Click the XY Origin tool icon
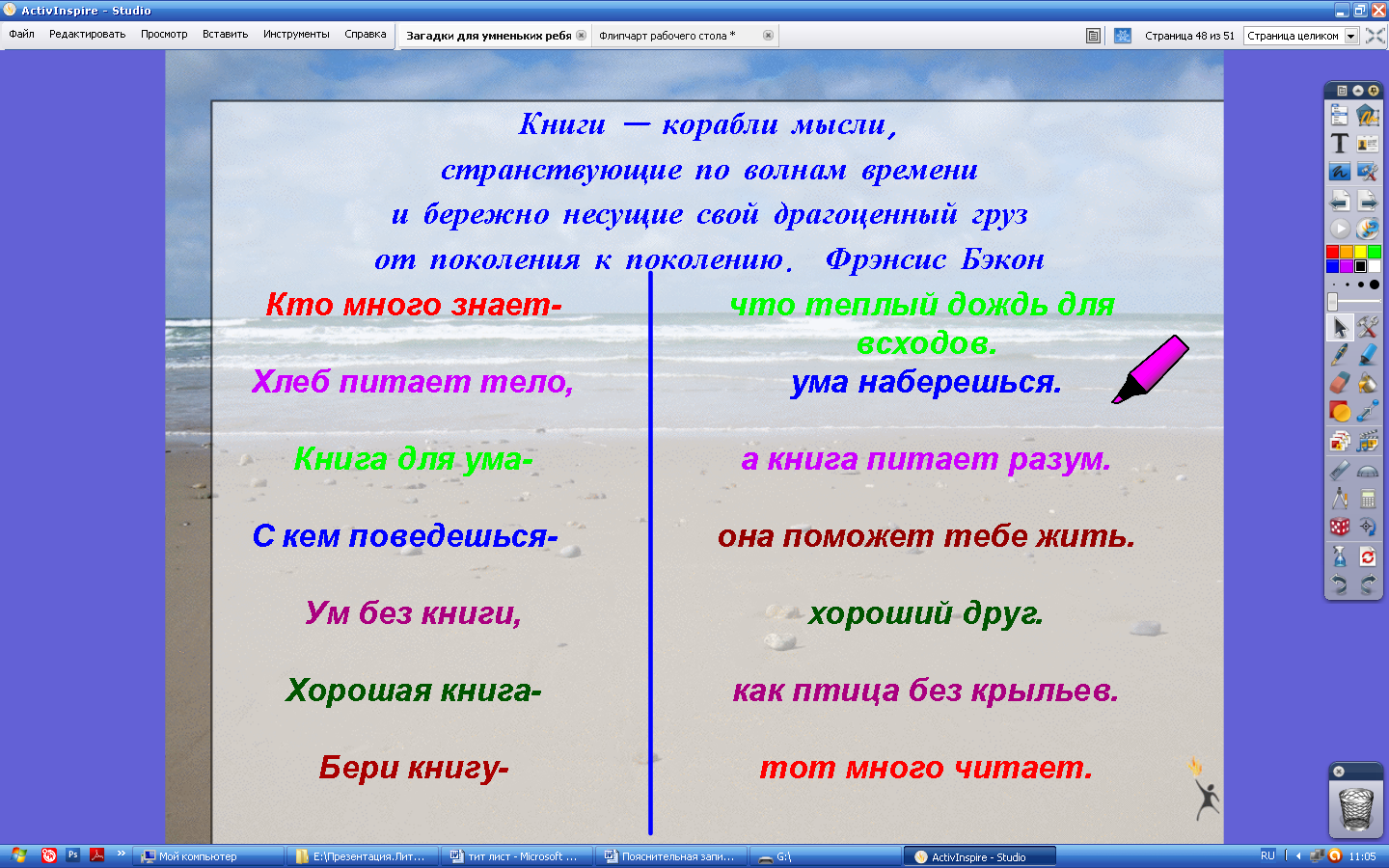The image size is (1389, 868). 1368,527
